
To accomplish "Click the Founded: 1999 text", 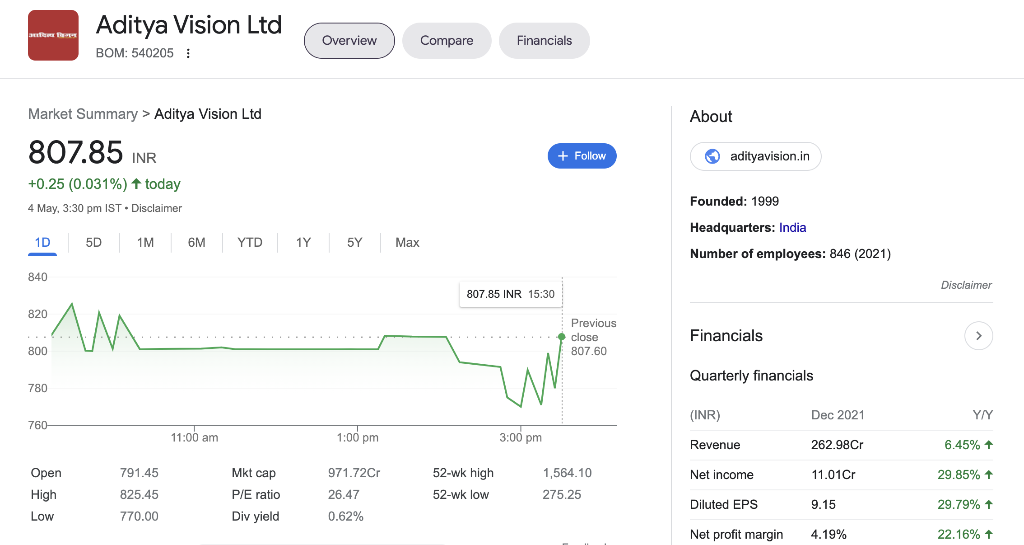I will pyautogui.click(x=735, y=202).
